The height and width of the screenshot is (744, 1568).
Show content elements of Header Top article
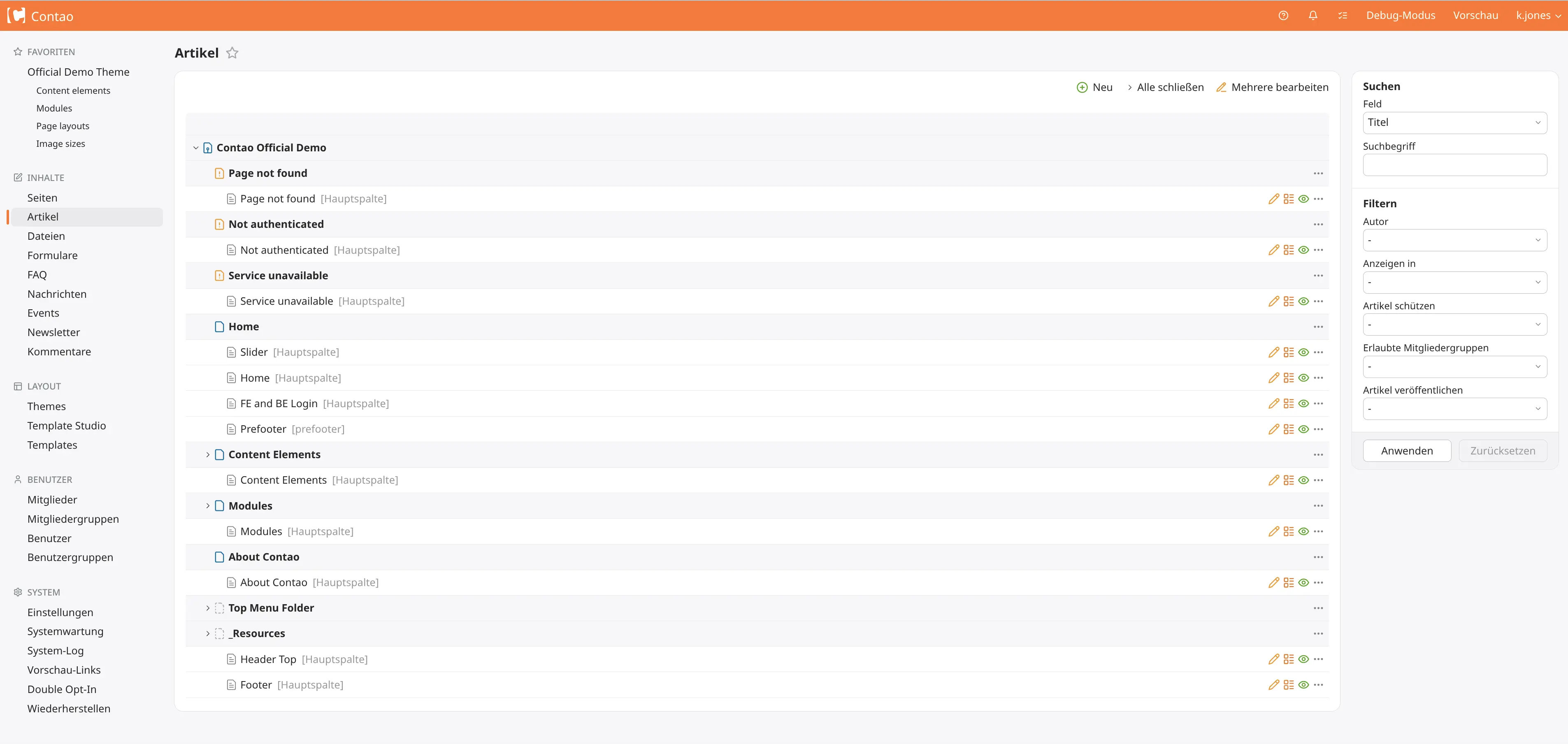1289,659
